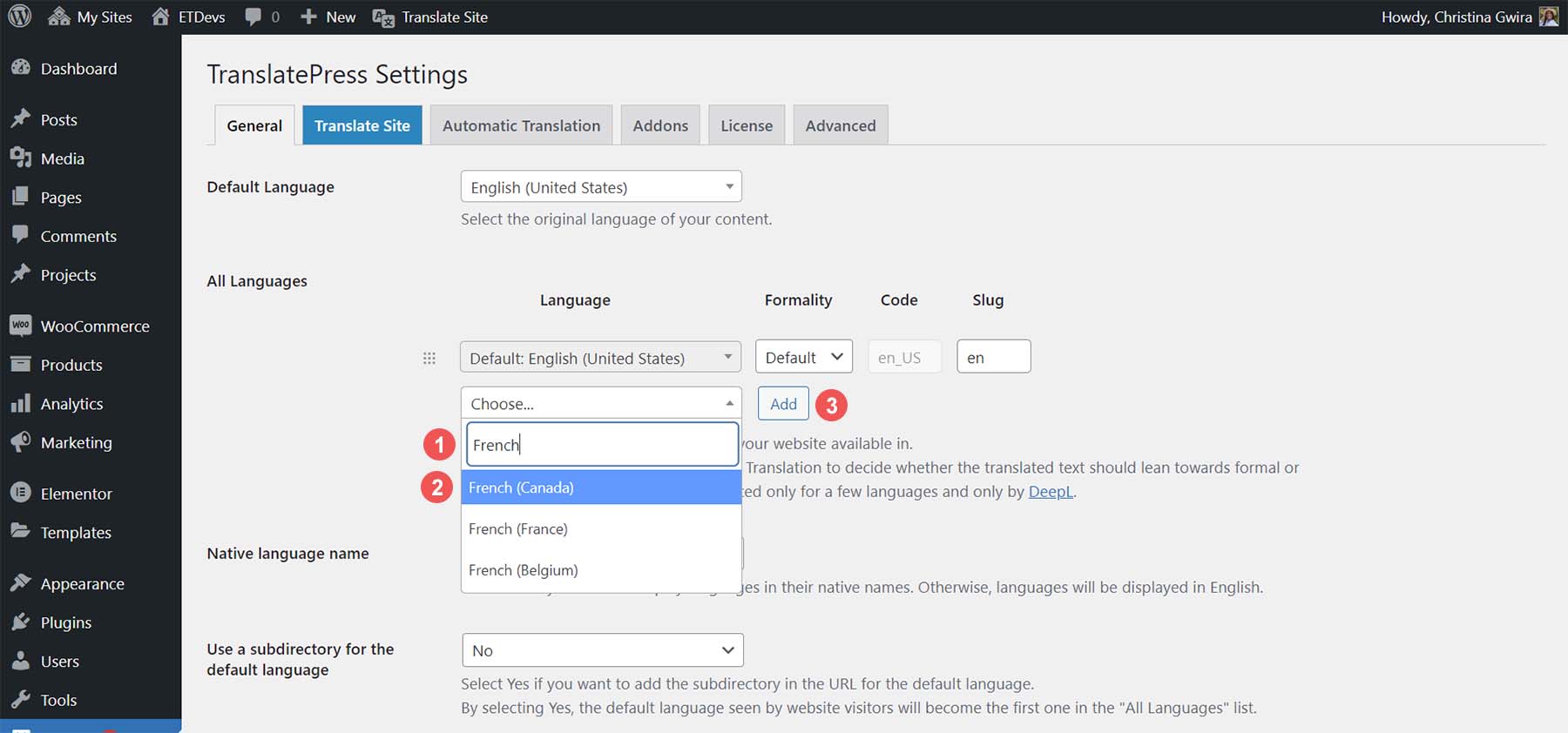Click the WordPress logo icon
The width and height of the screenshot is (1568, 733).
click(x=19, y=17)
